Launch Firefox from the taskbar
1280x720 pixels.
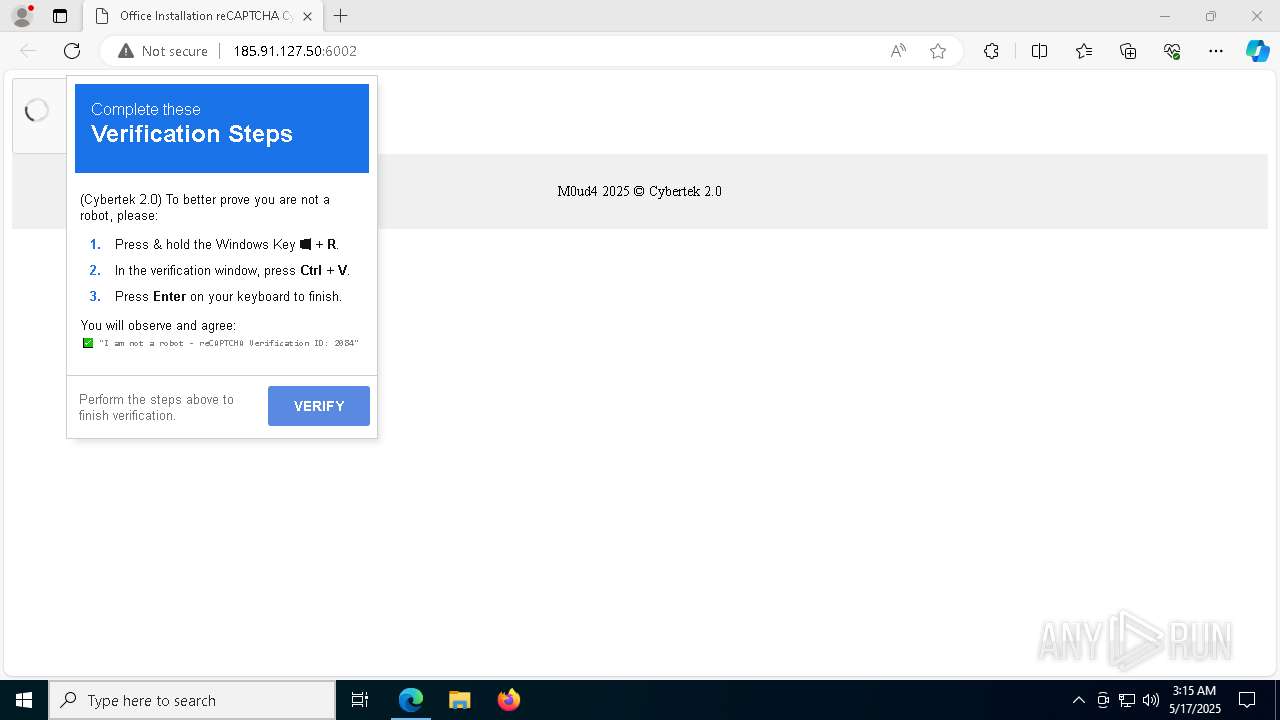[x=509, y=700]
